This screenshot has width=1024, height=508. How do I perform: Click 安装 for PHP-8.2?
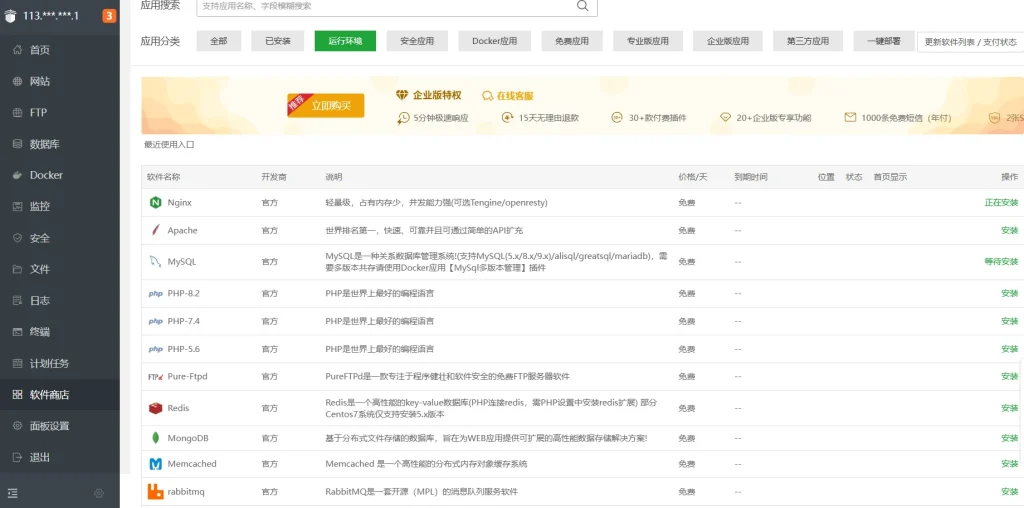tap(1010, 294)
